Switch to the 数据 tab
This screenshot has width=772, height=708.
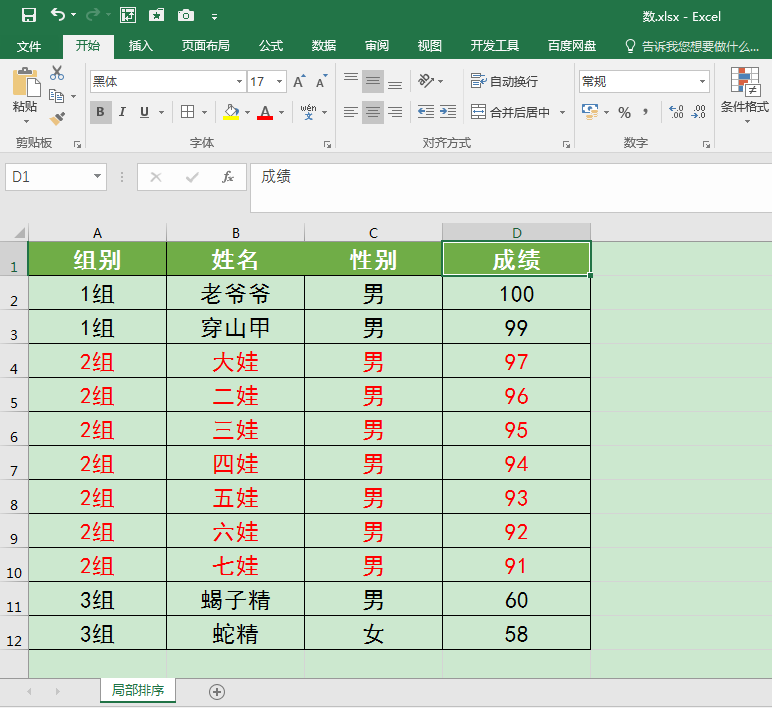pos(323,46)
